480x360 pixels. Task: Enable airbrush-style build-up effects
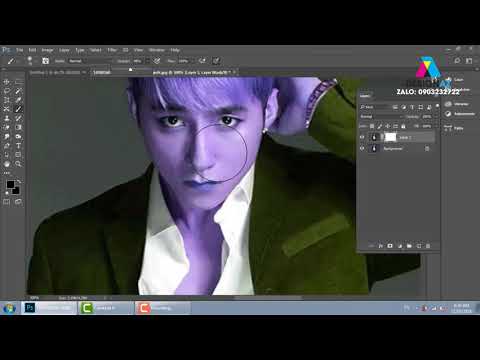[202, 61]
